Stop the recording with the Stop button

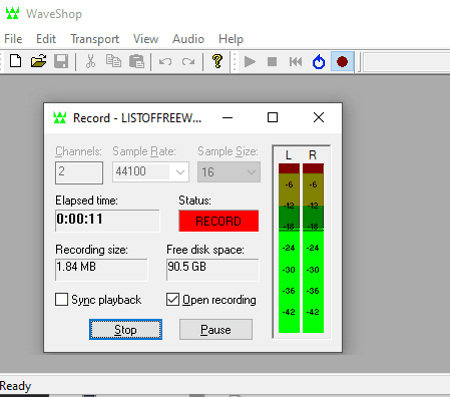(126, 330)
